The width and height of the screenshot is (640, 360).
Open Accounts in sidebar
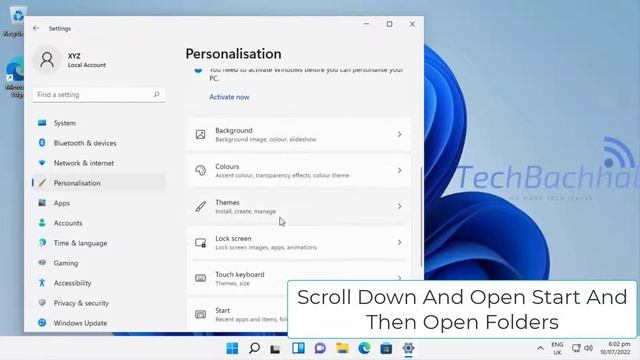[99, 223]
